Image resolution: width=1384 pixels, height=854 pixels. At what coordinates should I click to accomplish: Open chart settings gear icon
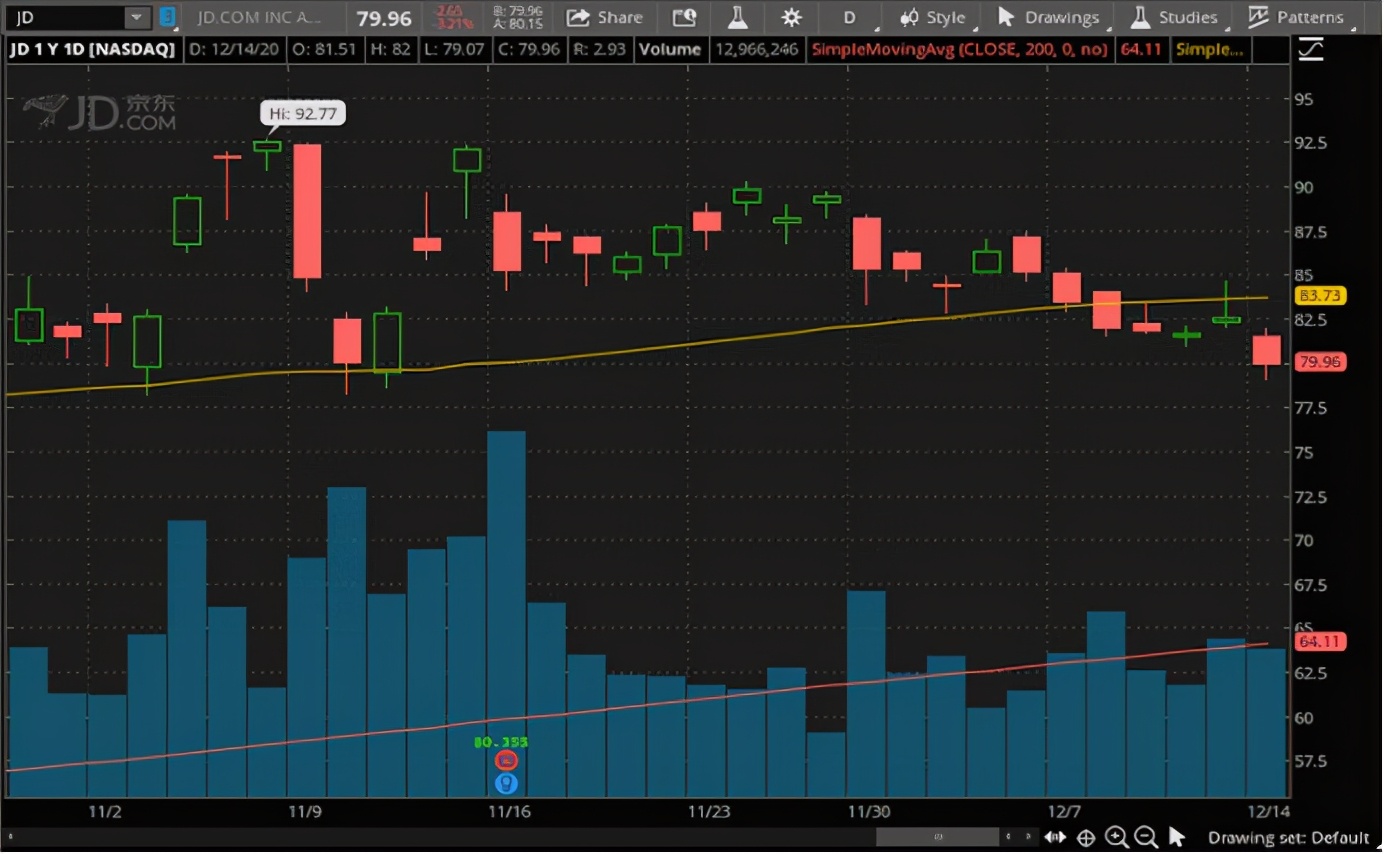(x=791, y=17)
